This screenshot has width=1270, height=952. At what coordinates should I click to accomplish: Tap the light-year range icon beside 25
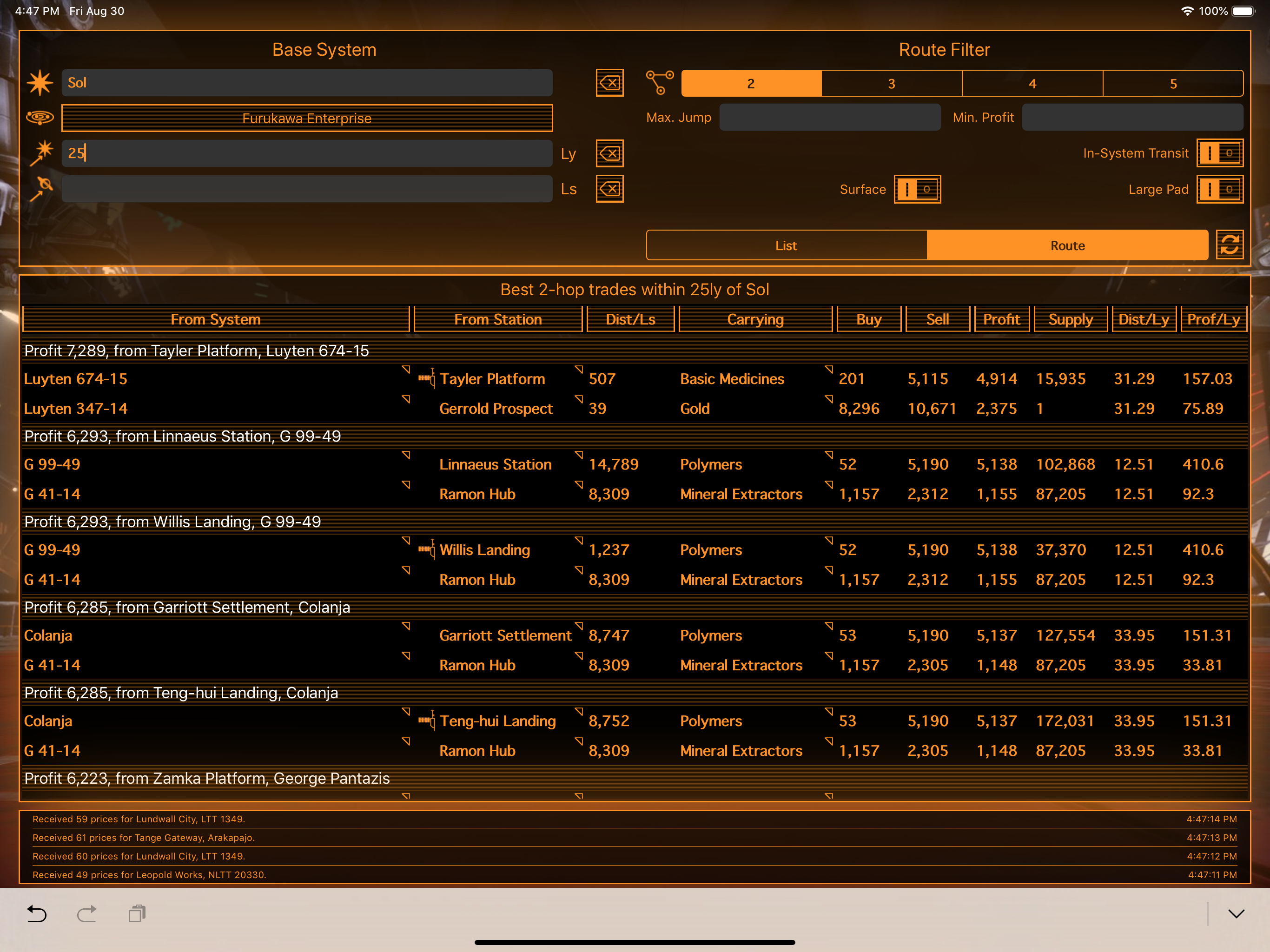(41, 153)
